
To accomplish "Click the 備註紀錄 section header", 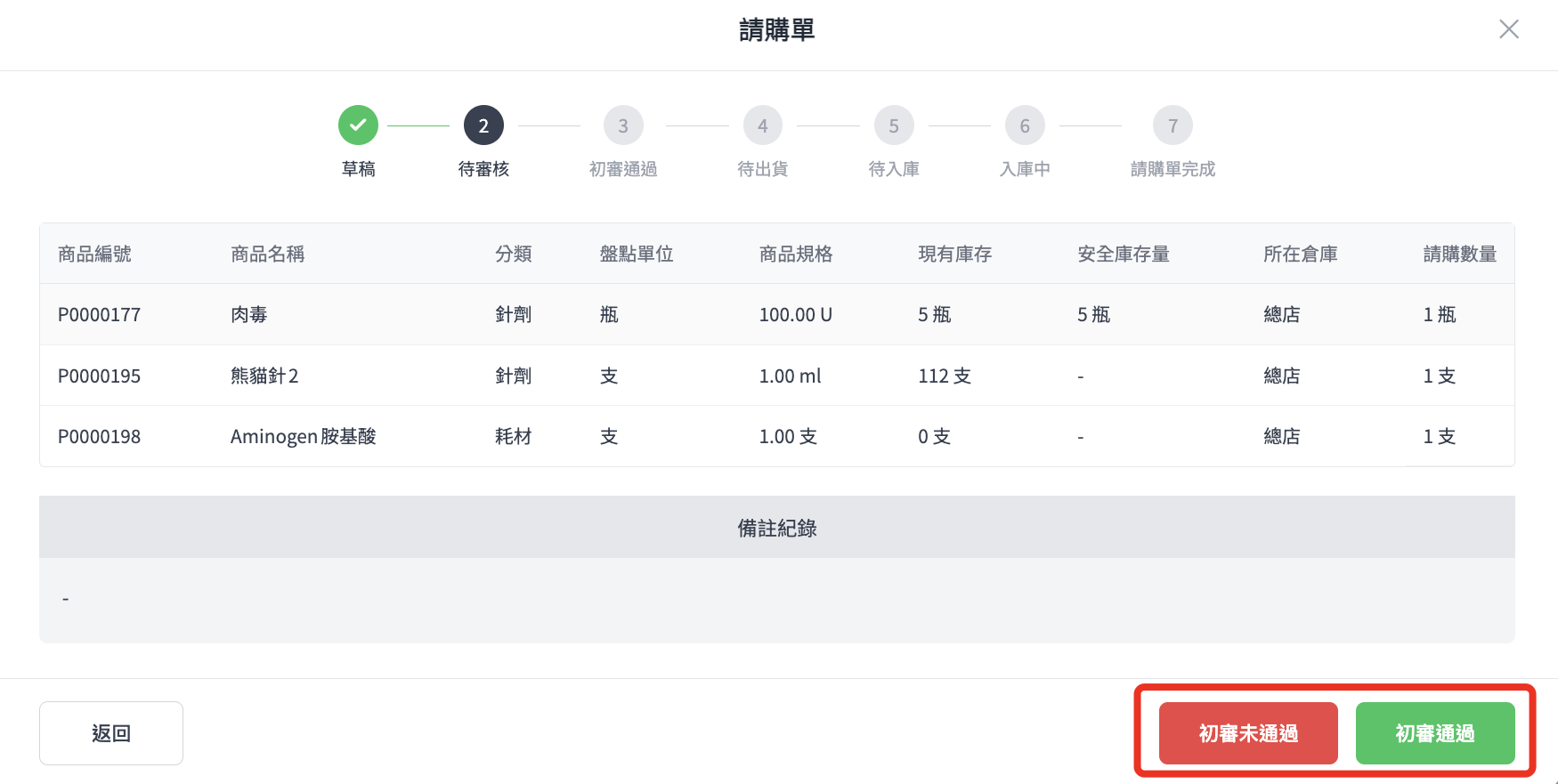I will 776,528.
